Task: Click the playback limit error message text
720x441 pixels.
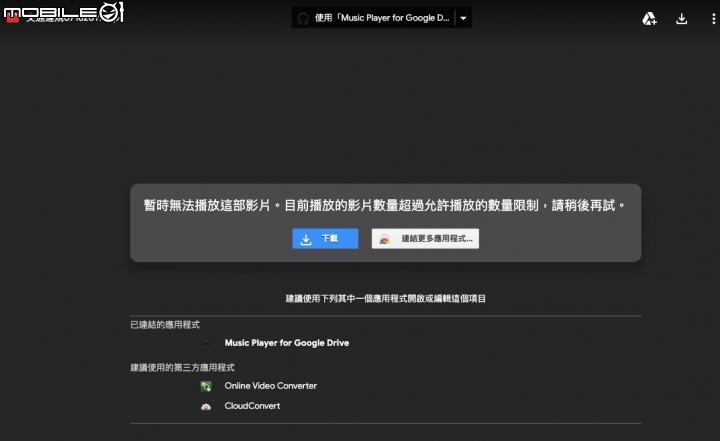Action: (x=385, y=205)
